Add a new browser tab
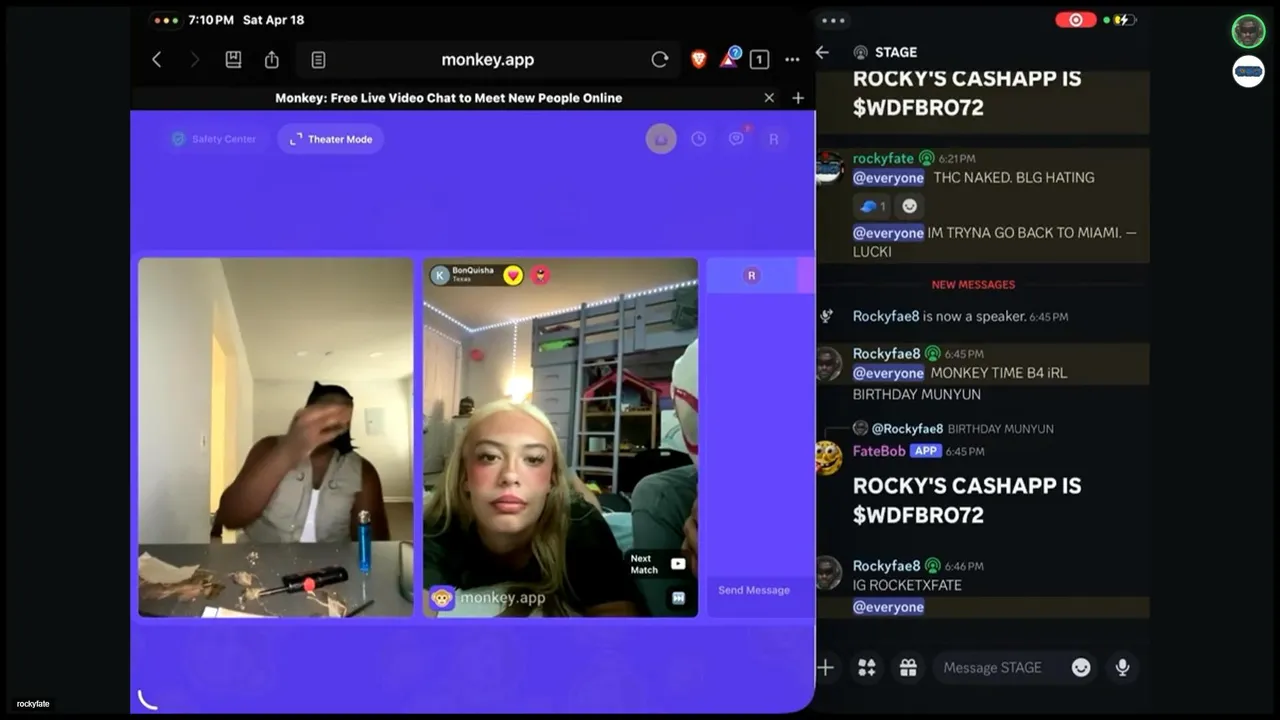 pos(798,98)
